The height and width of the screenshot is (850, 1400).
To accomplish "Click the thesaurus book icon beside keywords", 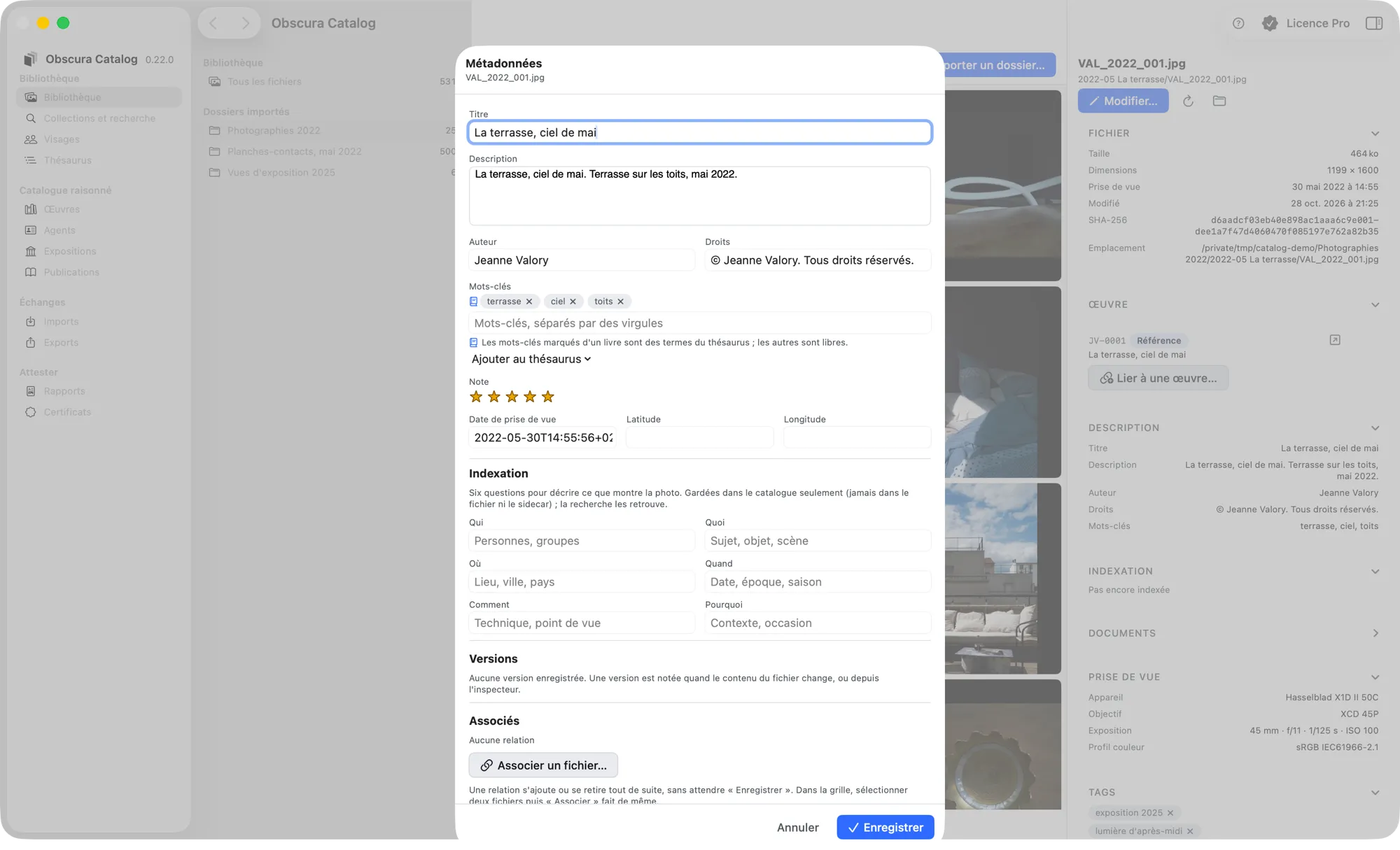I will tap(473, 302).
